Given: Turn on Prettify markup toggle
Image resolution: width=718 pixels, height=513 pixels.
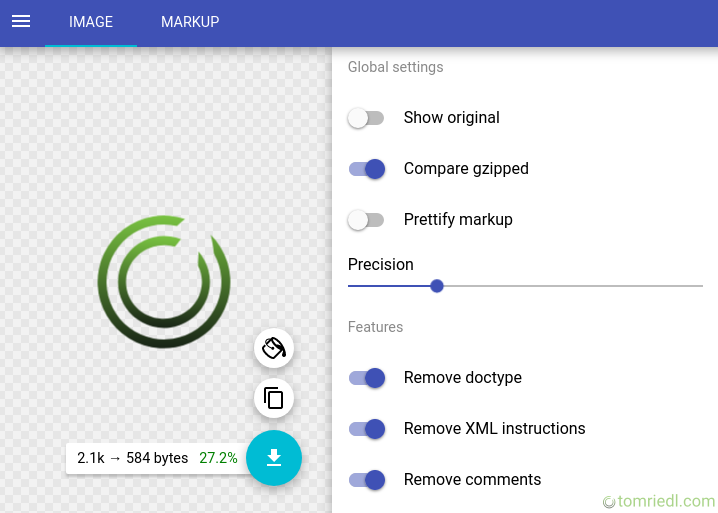Looking at the screenshot, I should [366, 220].
